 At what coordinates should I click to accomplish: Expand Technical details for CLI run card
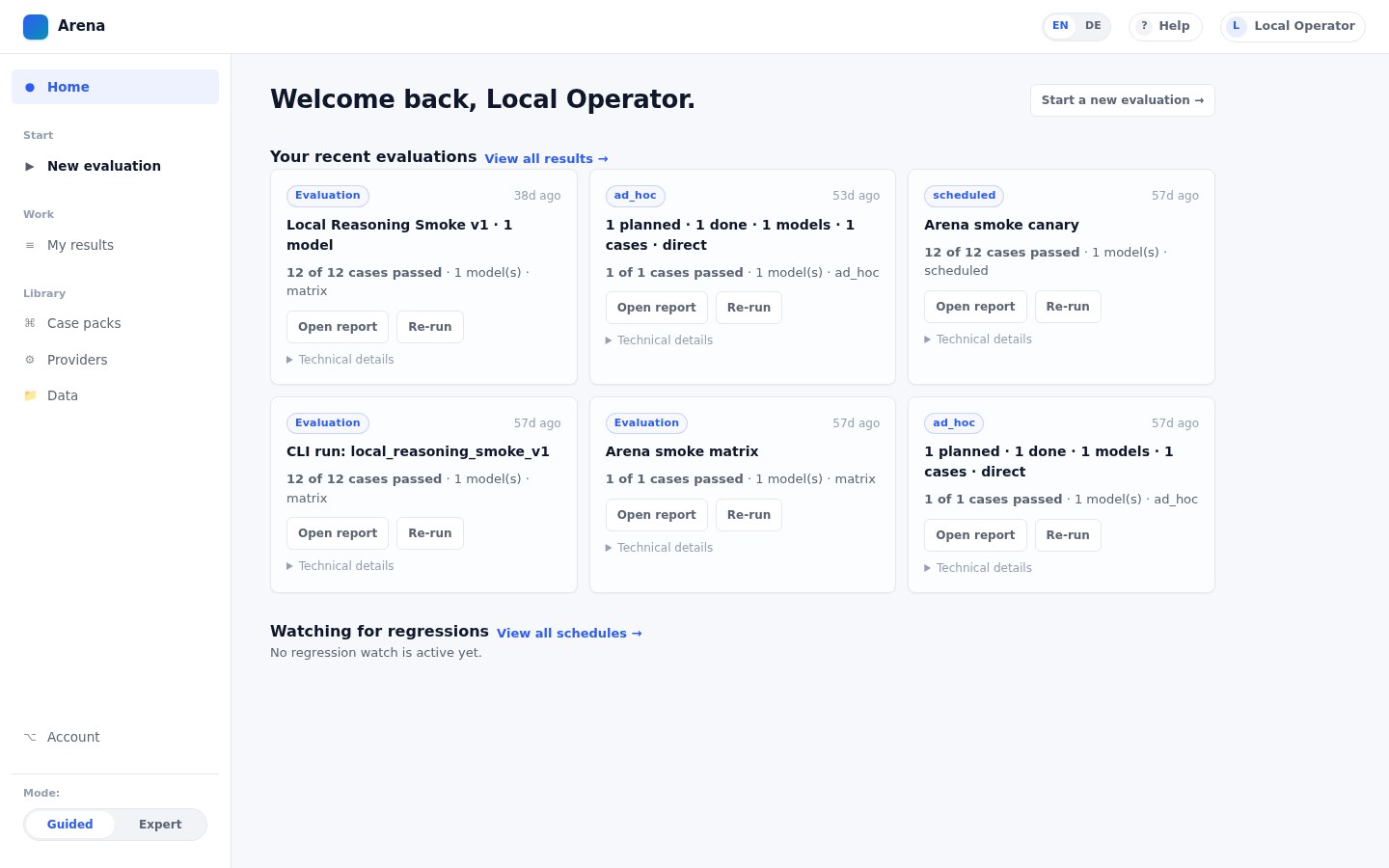[340, 566]
